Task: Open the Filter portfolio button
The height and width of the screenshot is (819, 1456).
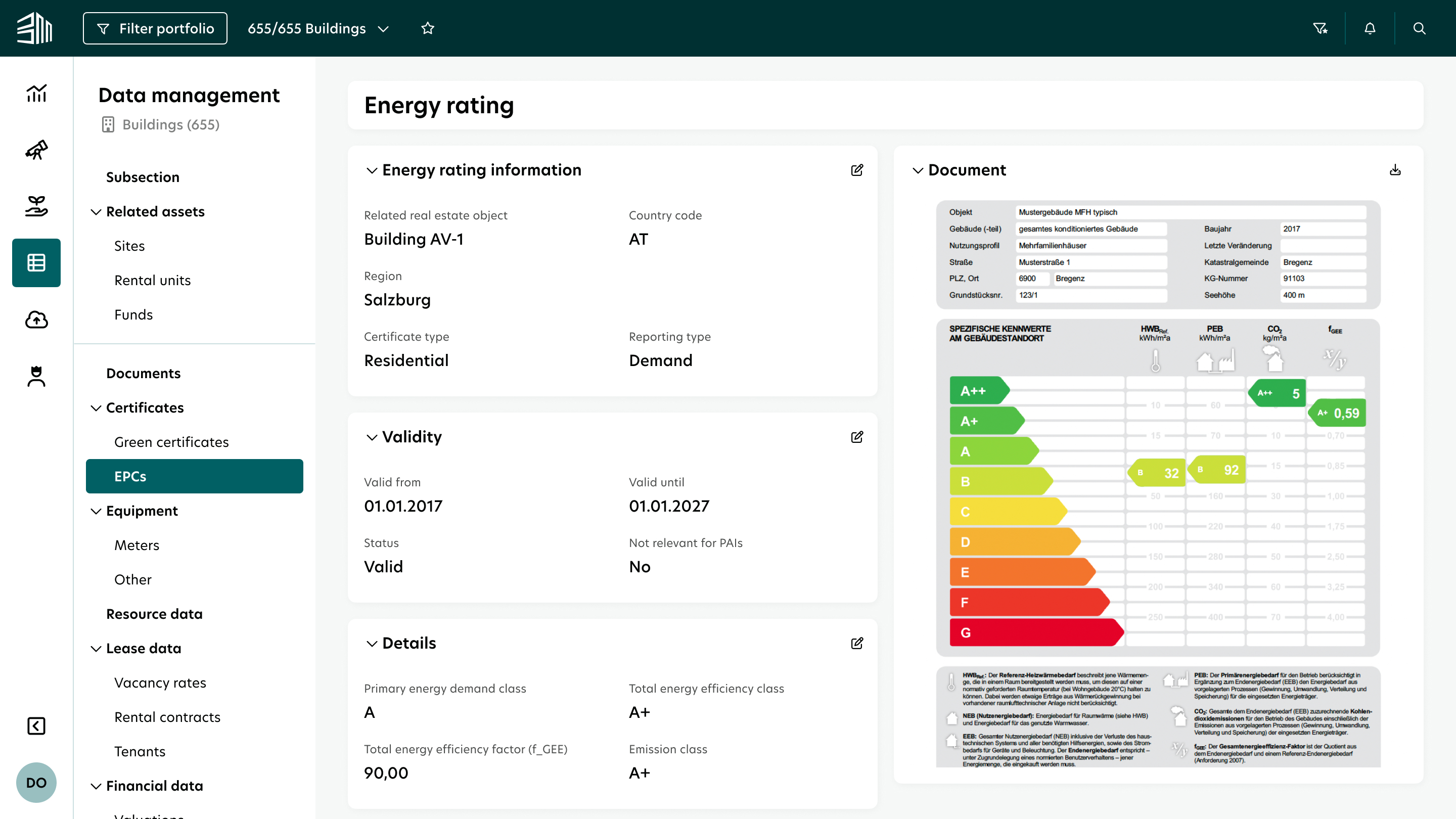Action: point(155,28)
